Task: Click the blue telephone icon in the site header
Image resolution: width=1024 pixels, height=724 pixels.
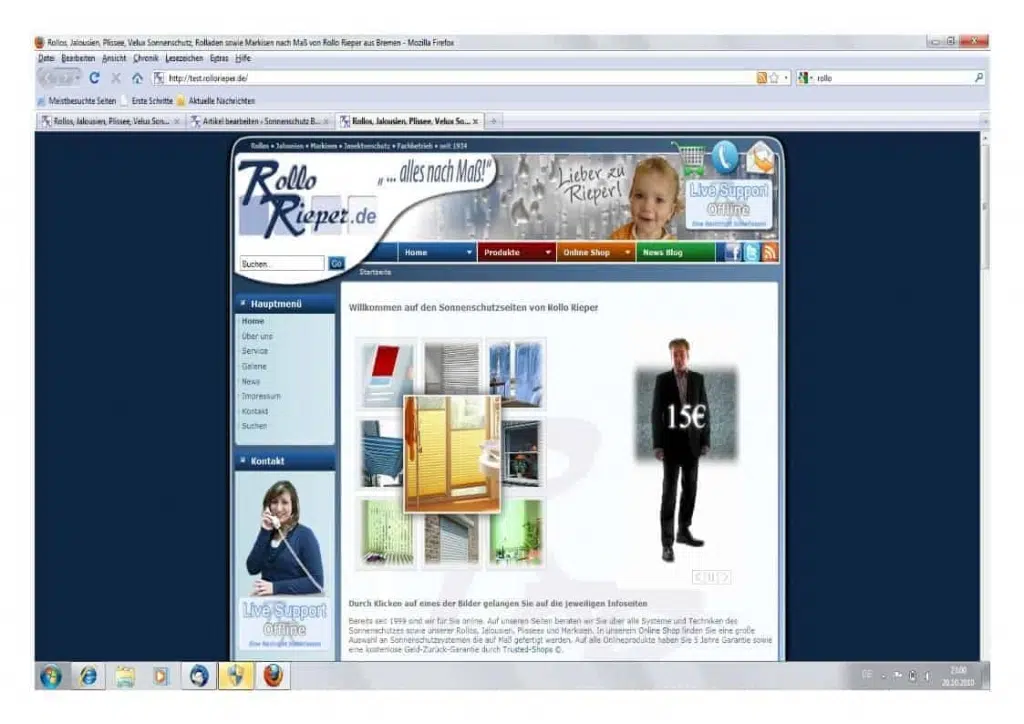Action: coord(724,157)
